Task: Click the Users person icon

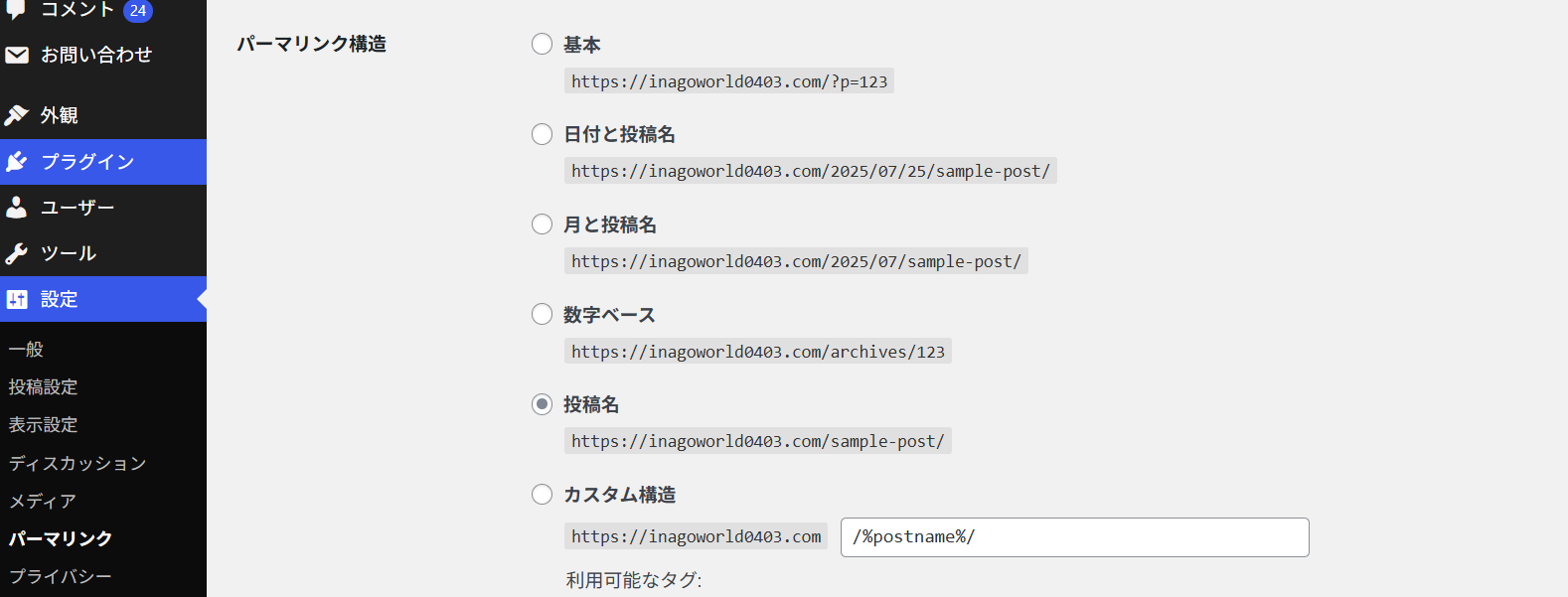Action: (17, 208)
